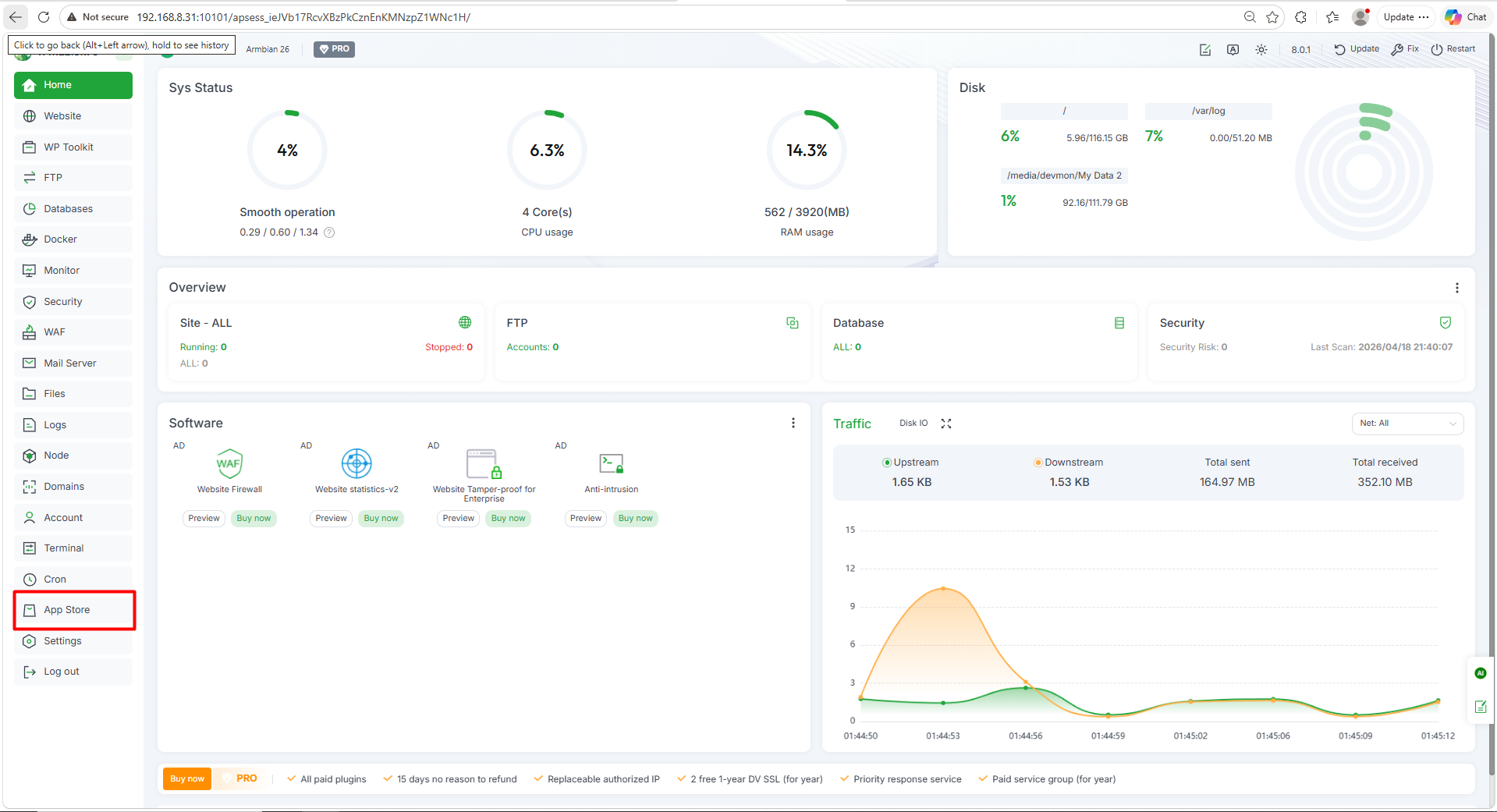Expand the traffic chart to fullscreen

(x=946, y=424)
